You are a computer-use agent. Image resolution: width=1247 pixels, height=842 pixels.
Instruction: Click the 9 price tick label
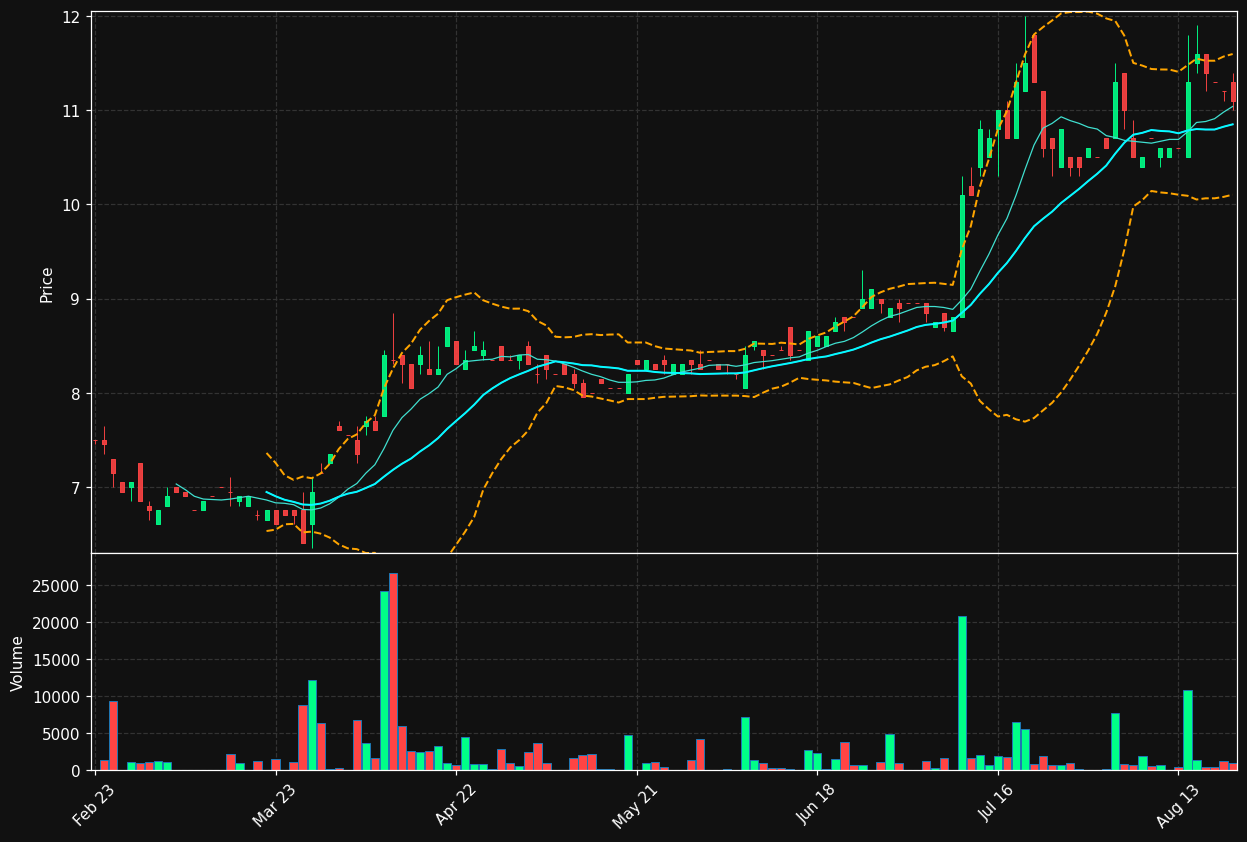[x=76, y=300]
